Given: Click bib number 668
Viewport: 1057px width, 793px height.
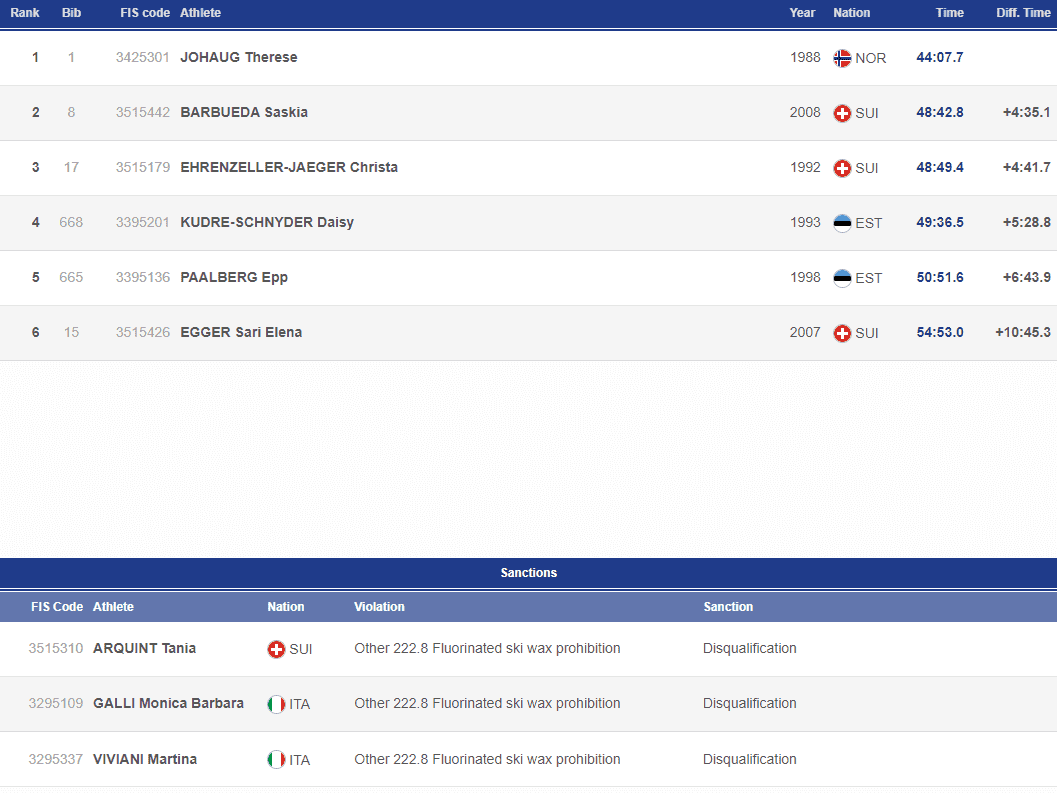Looking at the screenshot, I should point(71,223).
